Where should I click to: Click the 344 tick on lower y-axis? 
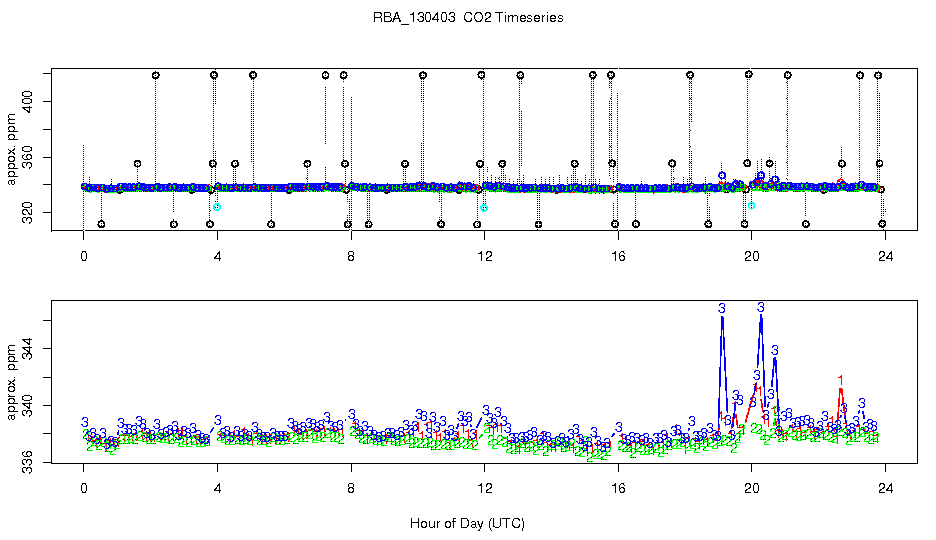(27, 348)
